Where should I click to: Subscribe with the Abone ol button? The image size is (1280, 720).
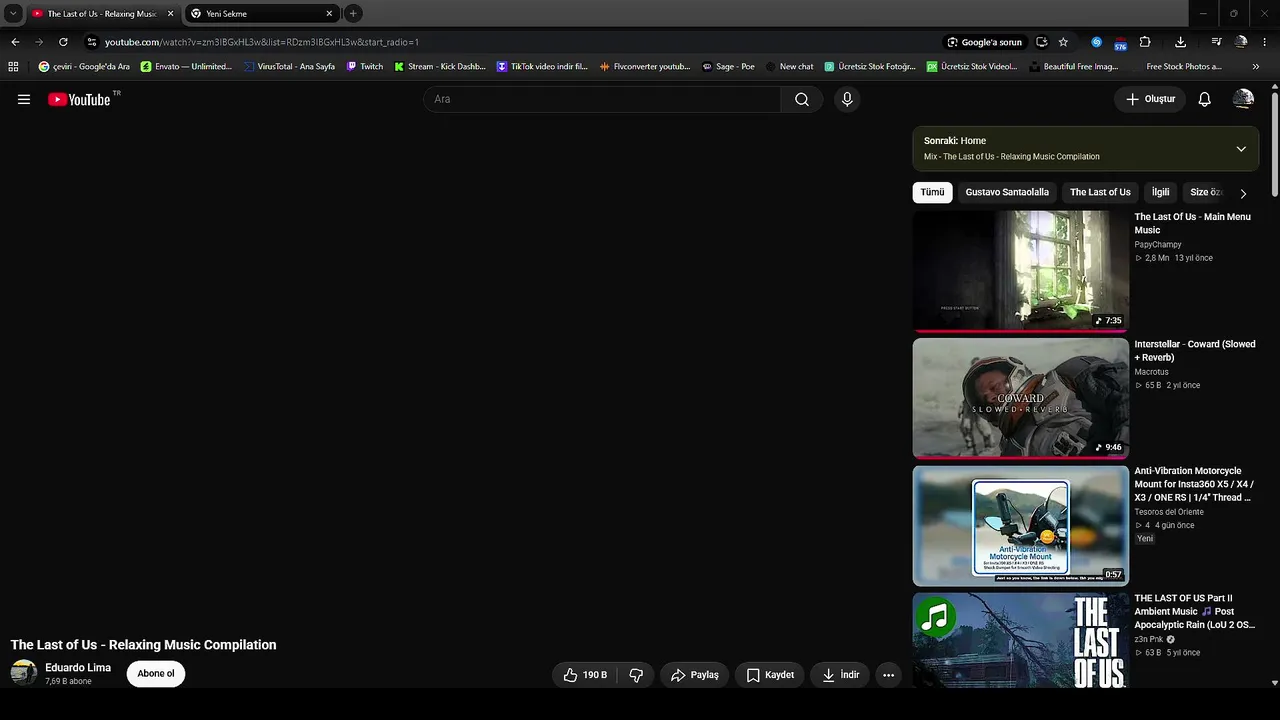(x=156, y=674)
